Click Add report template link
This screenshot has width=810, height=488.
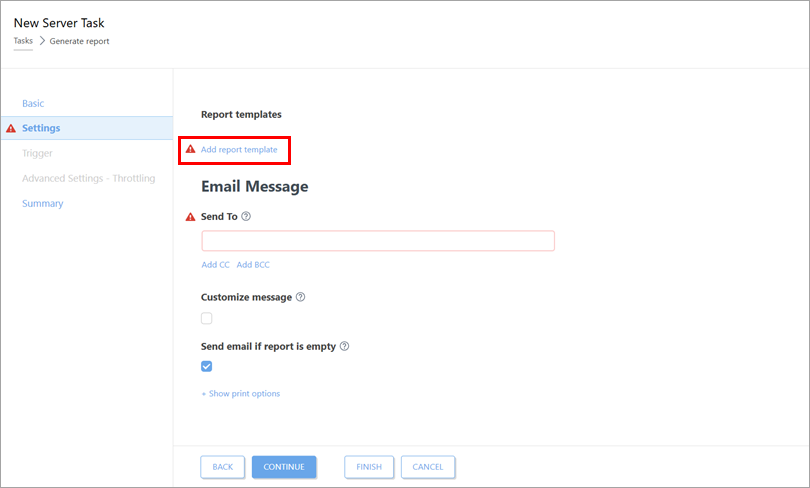pyautogui.click(x=239, y=150)
